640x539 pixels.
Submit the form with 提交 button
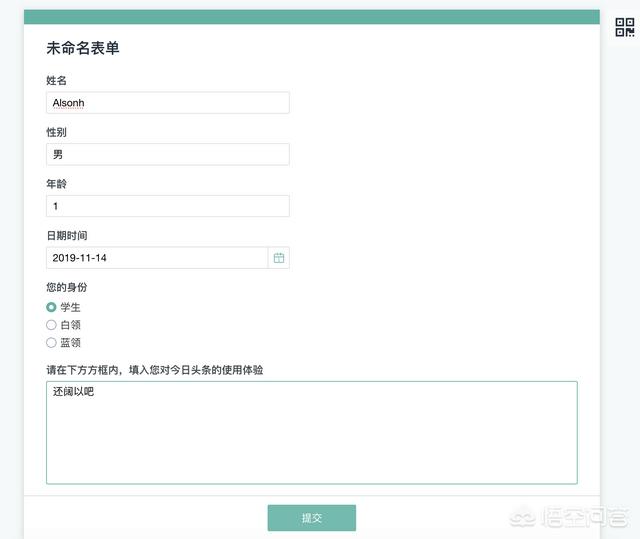(312, 518)
